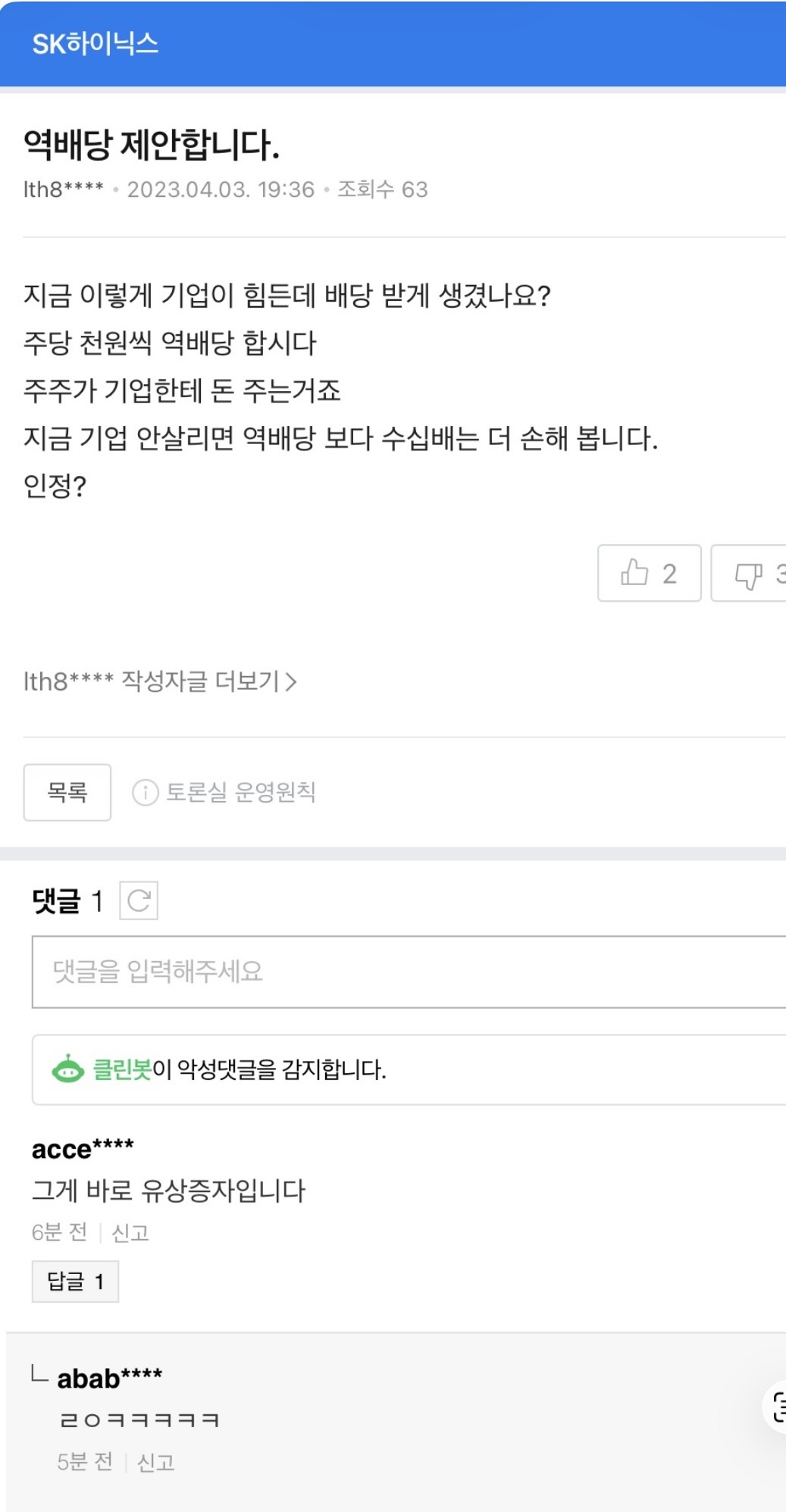Click the thumbs-up like button

click(x=648, y=573)
